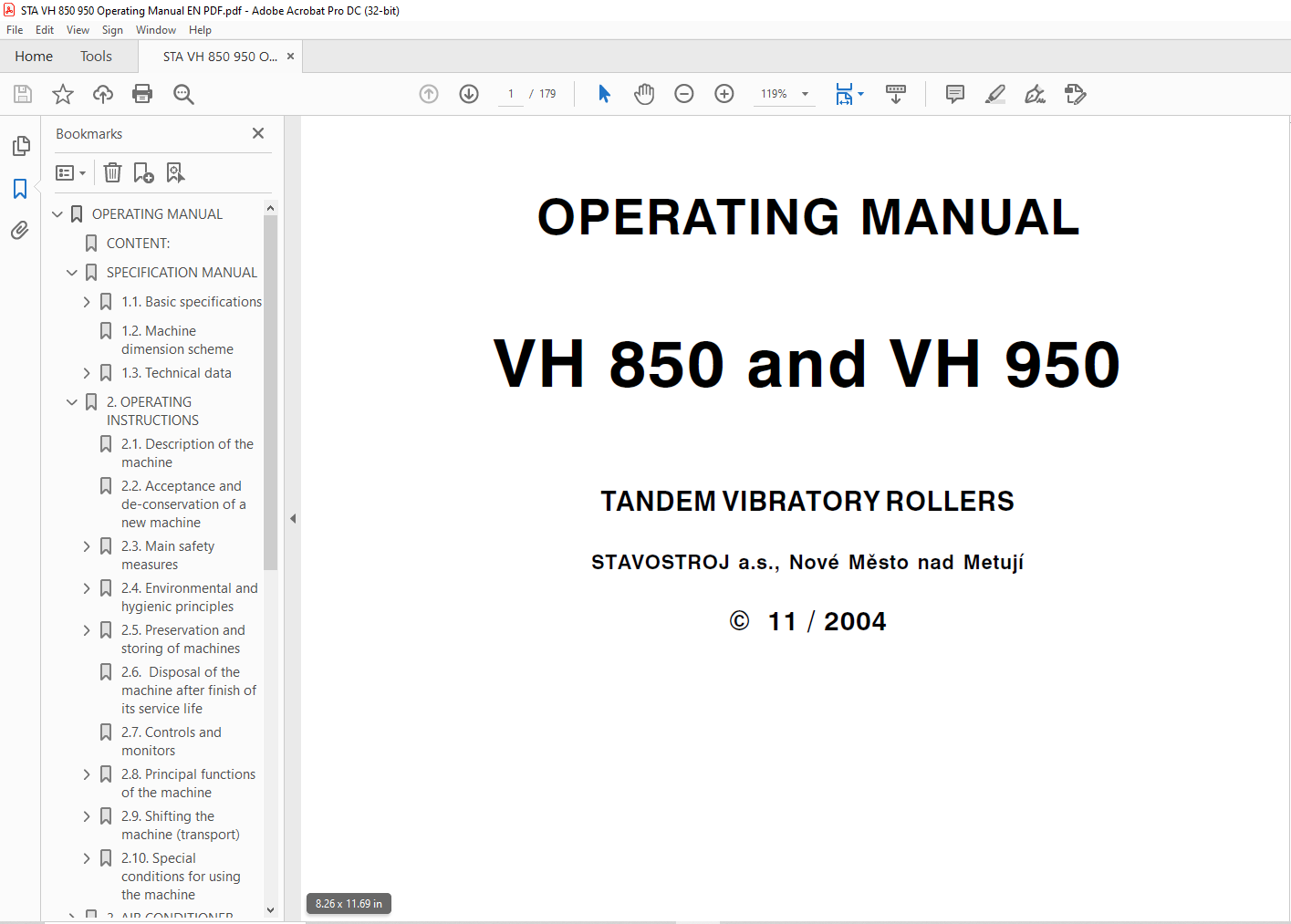Show the Page Thumbnails panel
The image size is (1291, 924).
[20, 146]
